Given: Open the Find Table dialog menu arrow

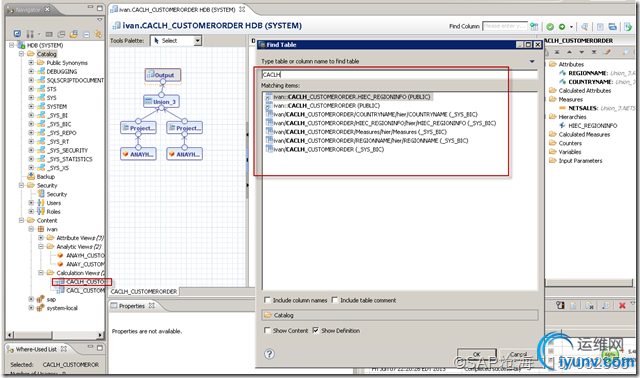Looking at the screenshot, I should tap(532, 61).
